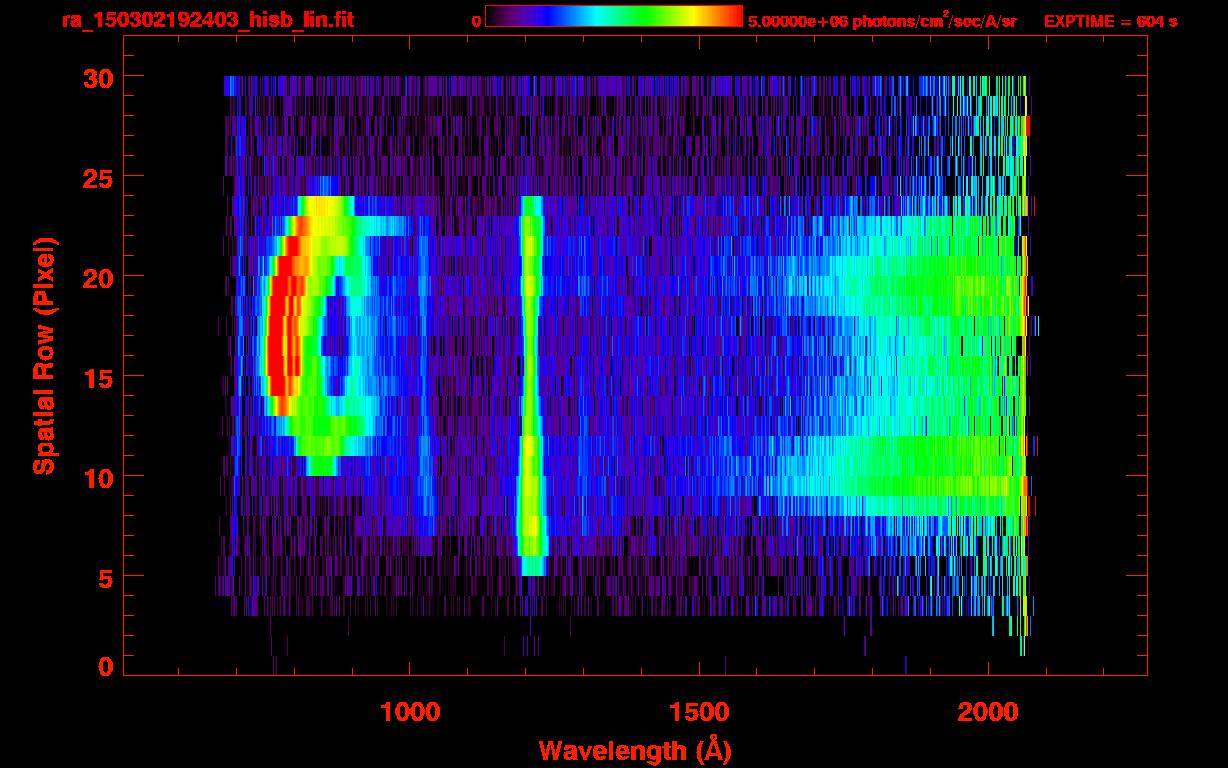Click the vertical emission line near 1216 Å
Viewport: 1228px width, 768px height.
coord(532,386)
